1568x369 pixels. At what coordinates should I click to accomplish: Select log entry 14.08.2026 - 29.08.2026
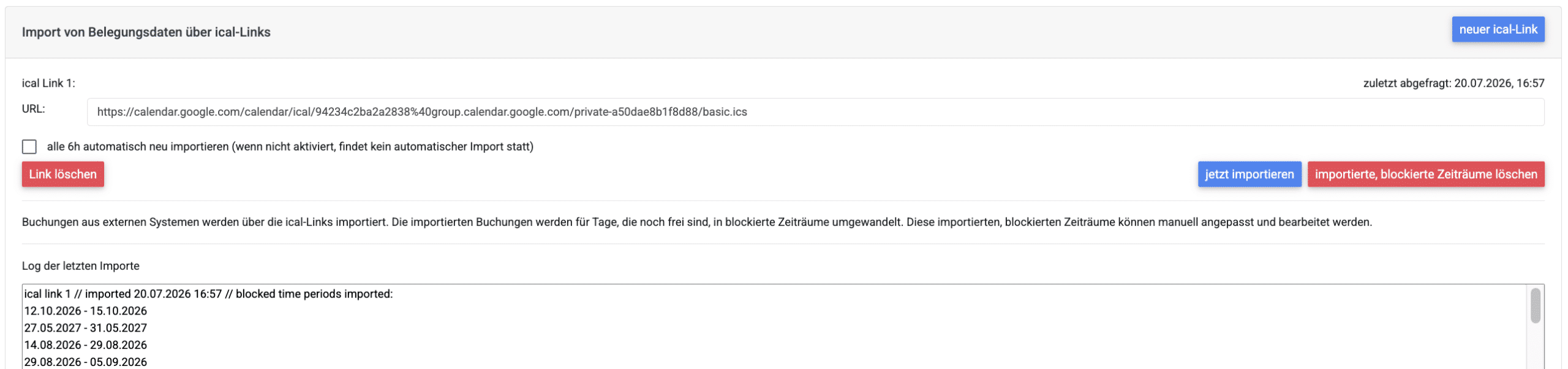pos(86,345)
